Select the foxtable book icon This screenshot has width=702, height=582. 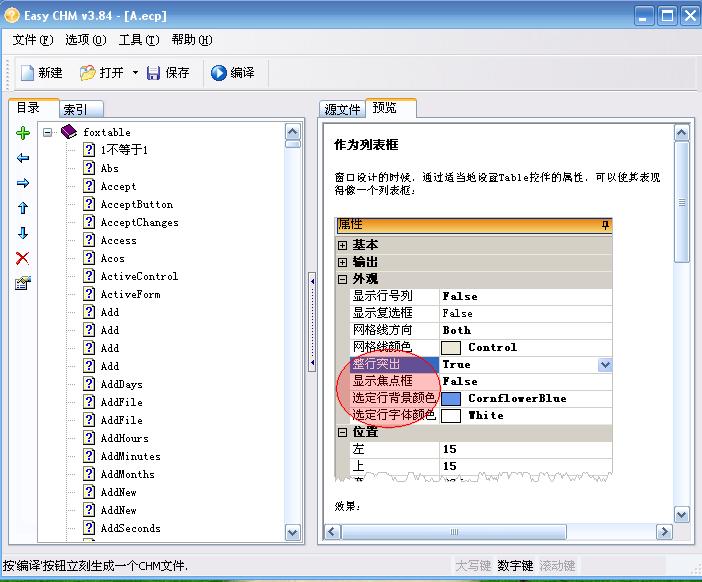(69, 132)
